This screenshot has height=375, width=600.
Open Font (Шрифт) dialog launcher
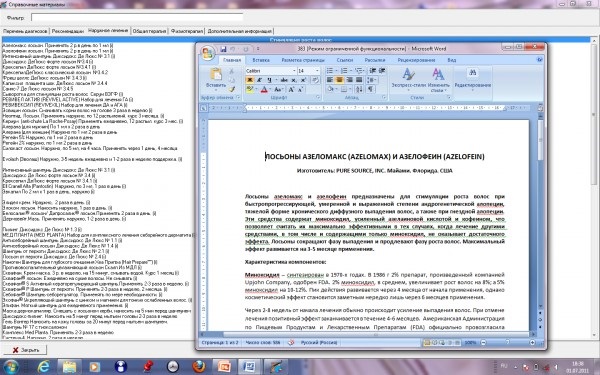click(x=318, y=98)
